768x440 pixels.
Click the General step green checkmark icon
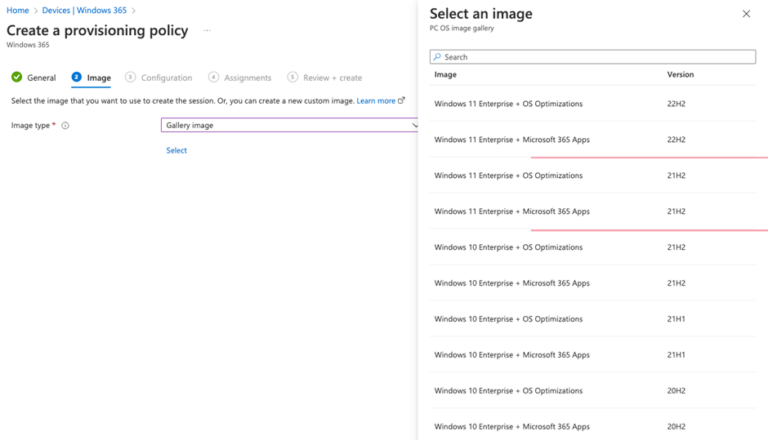point(17,77)
